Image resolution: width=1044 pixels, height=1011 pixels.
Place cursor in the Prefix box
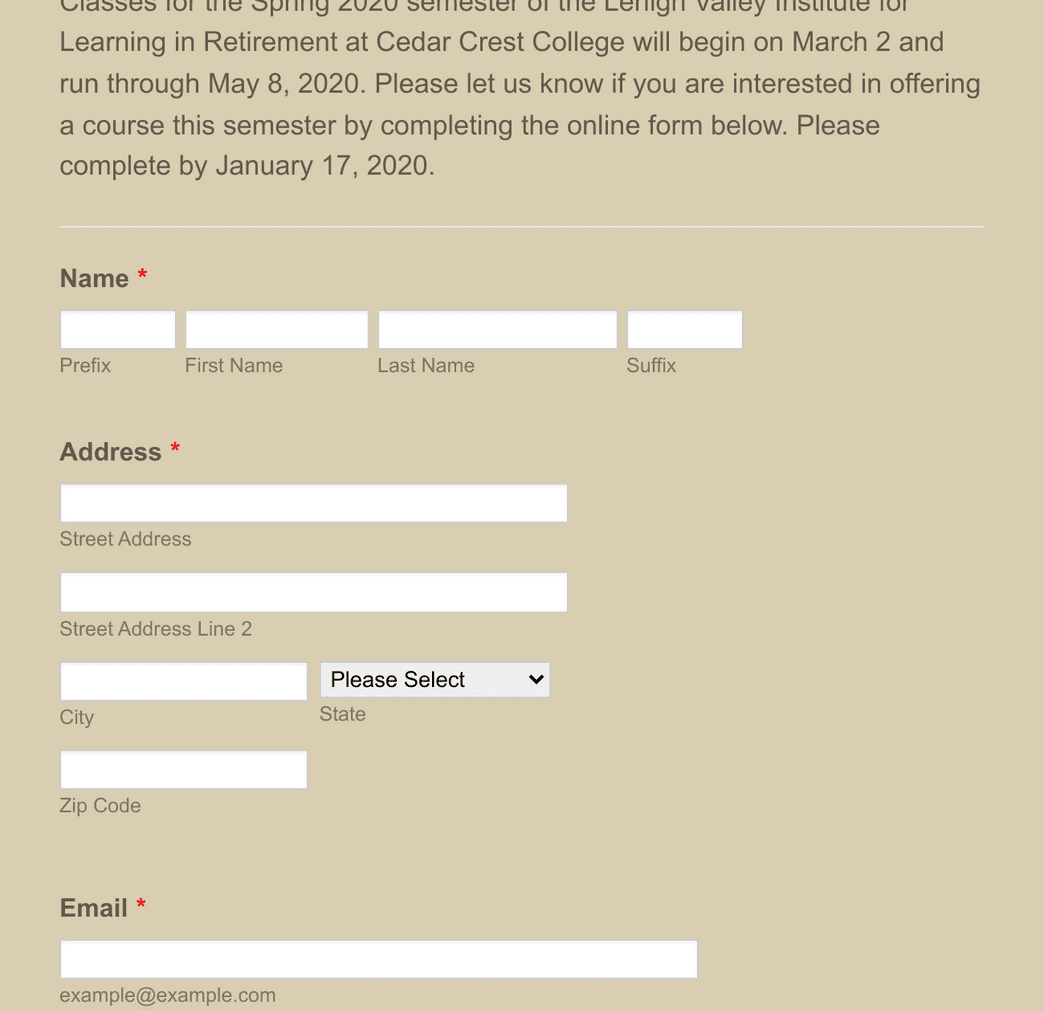tap(117, 329)
